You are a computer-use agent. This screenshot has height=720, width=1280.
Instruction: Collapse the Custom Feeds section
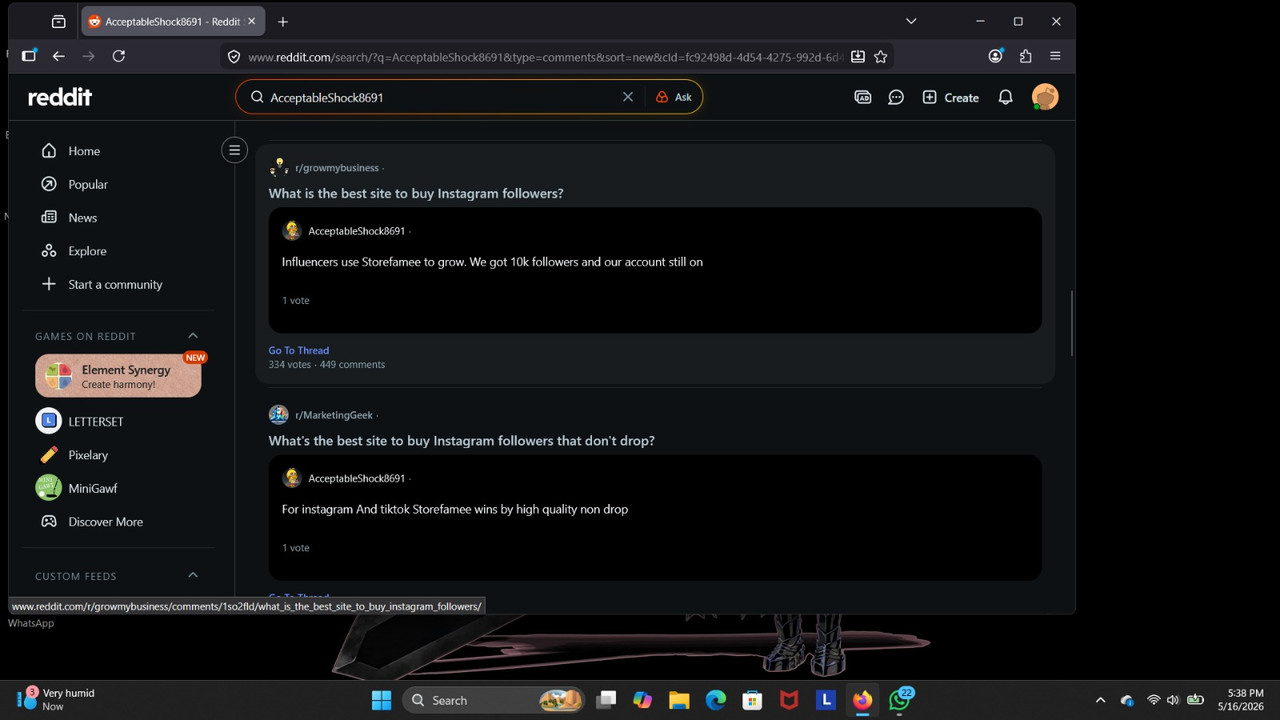tap(193, 575)
